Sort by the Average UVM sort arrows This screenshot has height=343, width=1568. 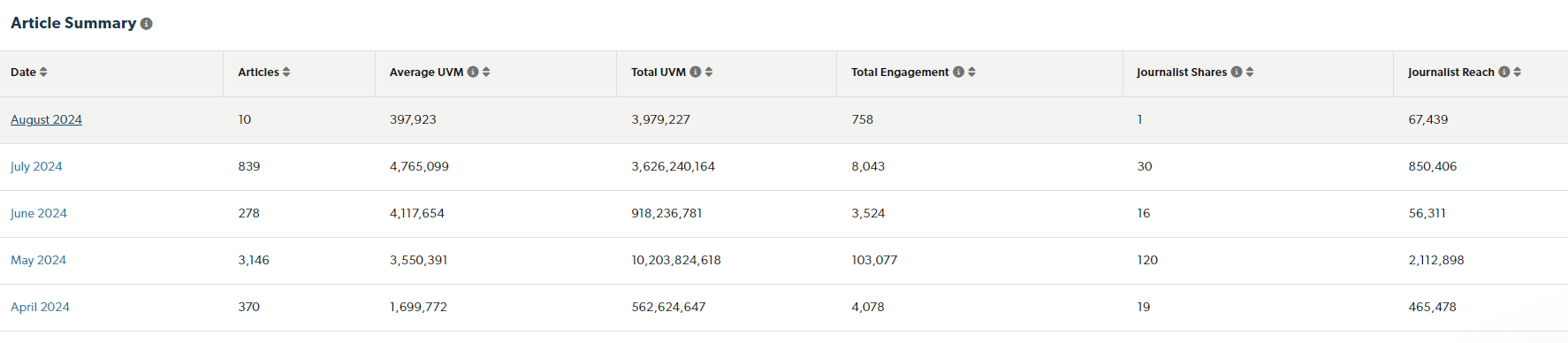tap(486, 72)
